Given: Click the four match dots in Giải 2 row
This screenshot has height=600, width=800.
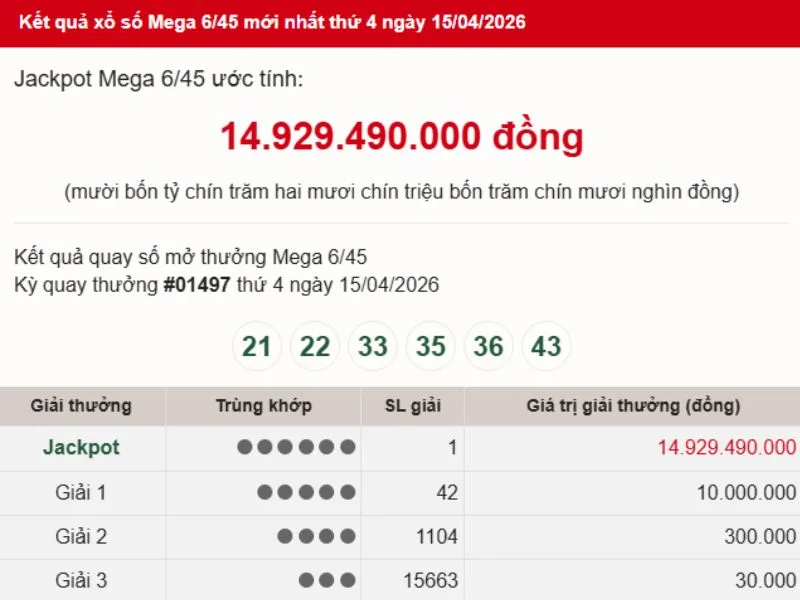Looking at the screenshot, I should point(316,537).
